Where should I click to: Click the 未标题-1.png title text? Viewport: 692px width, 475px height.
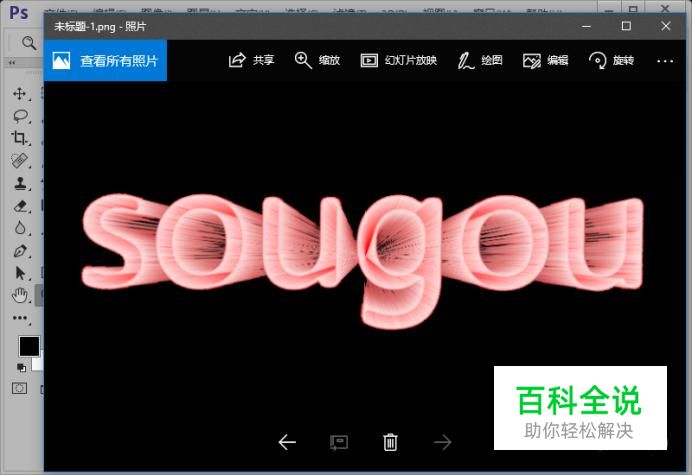85,27
